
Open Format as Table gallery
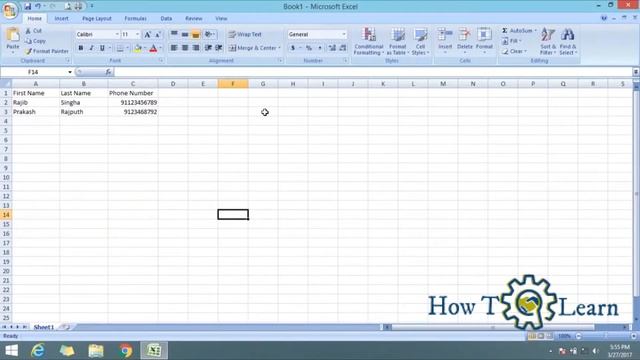coord(397,42)
